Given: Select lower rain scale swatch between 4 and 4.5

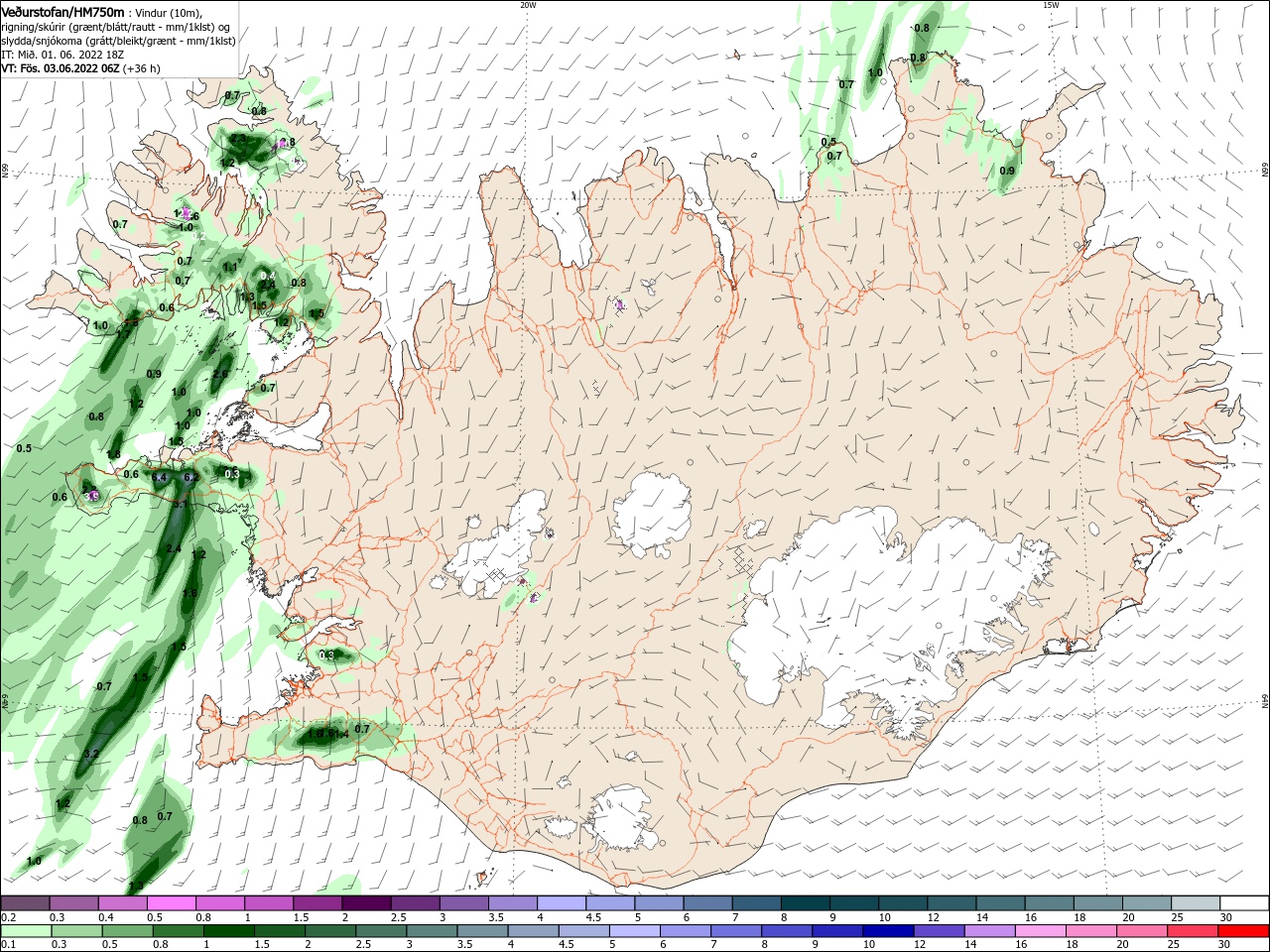Looking at the screenshot, I should point(532,931).
